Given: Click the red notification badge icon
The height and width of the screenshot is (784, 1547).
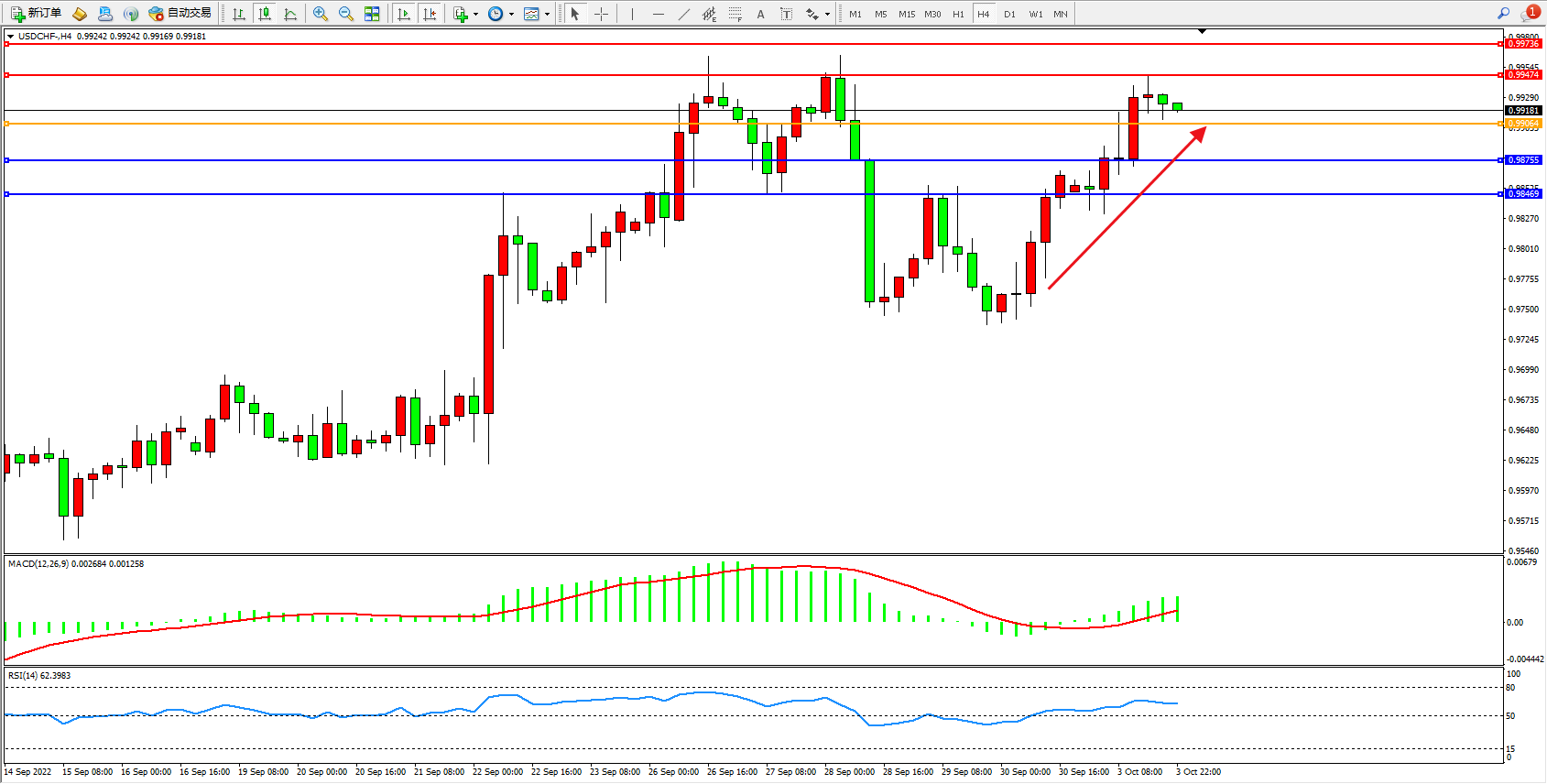Looking at the screenshot, I should (1531, 13).
